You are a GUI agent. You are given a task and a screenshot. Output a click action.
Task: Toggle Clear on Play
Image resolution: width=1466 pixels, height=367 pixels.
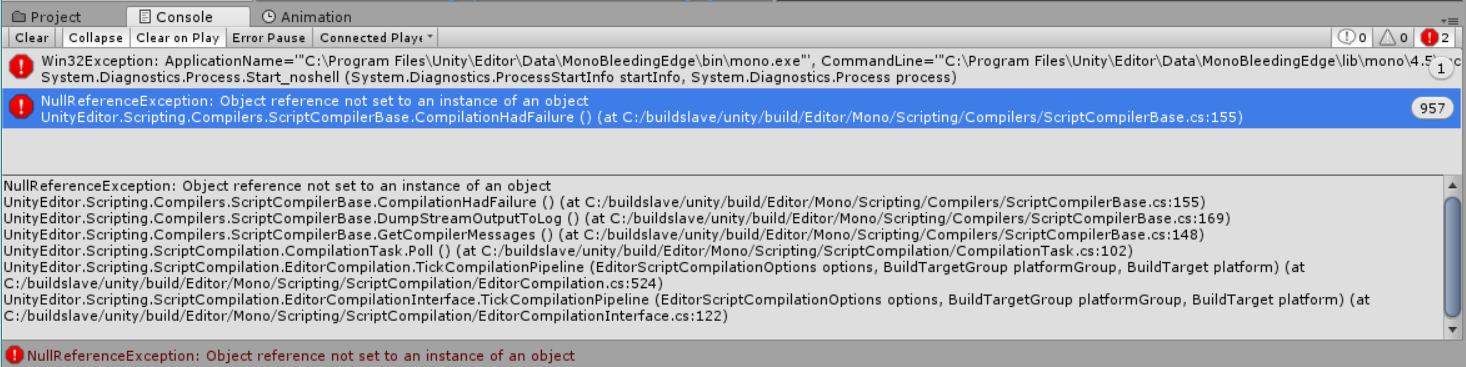(177, 38)
